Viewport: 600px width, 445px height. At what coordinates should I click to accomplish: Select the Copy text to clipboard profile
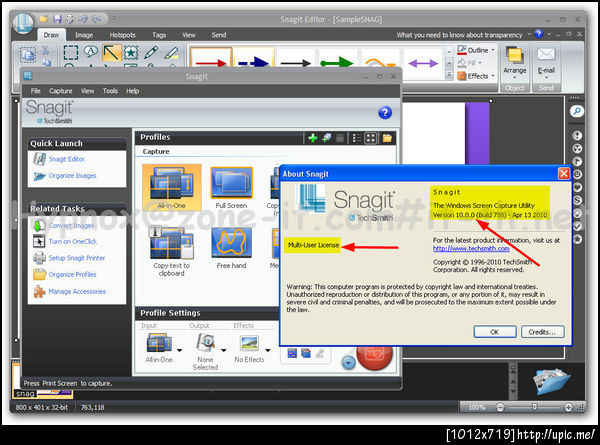pos(171,251)
